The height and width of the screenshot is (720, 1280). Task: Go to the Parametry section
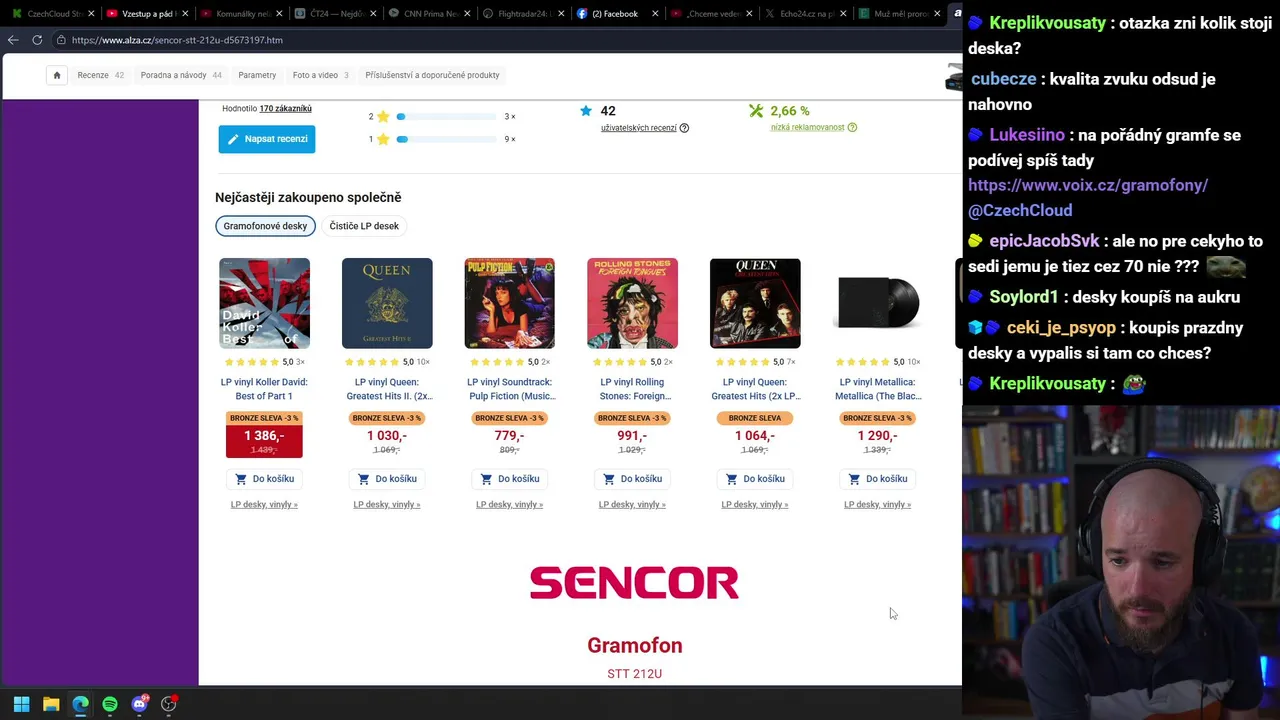coord(257,75)
